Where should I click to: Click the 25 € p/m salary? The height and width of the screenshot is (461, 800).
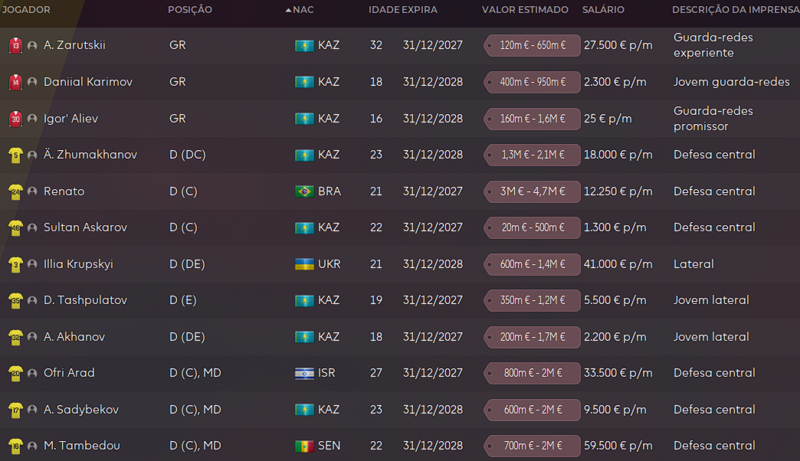(608, 119)
